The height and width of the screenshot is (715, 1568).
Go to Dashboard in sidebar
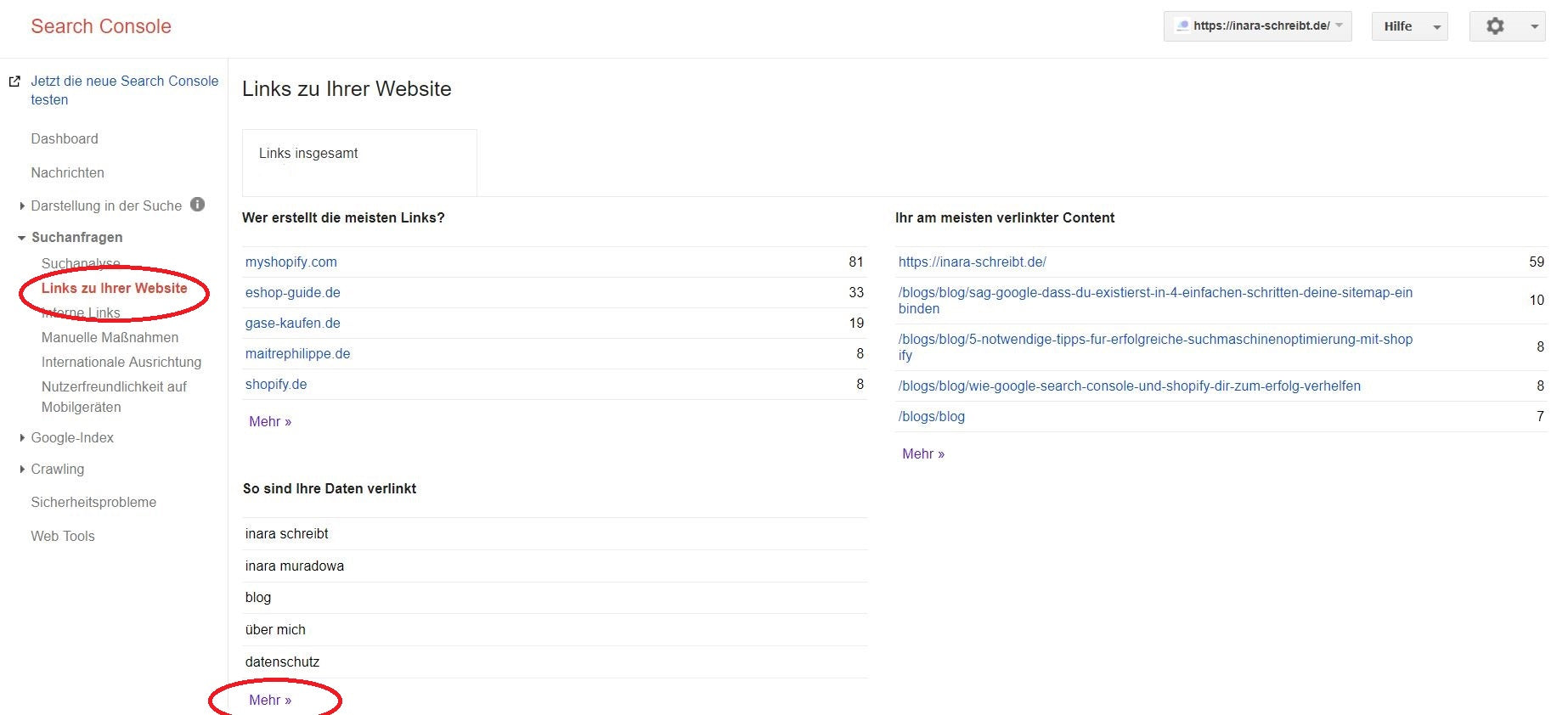pyautogui.click(x=65, y=138)
